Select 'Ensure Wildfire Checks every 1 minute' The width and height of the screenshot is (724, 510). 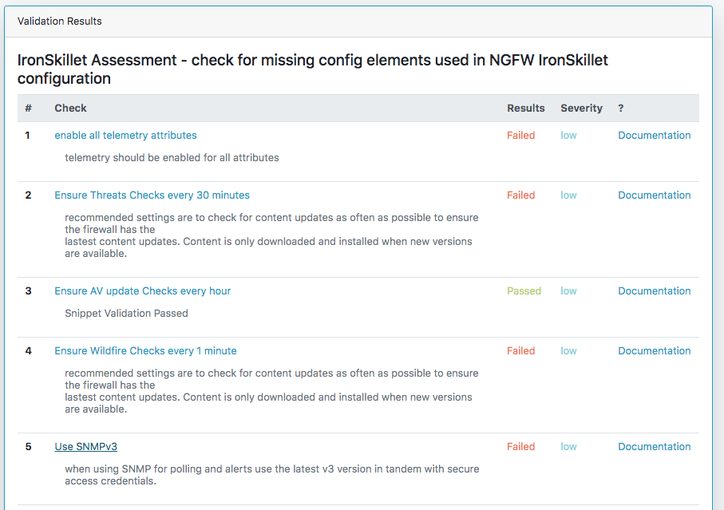(145, 351)
